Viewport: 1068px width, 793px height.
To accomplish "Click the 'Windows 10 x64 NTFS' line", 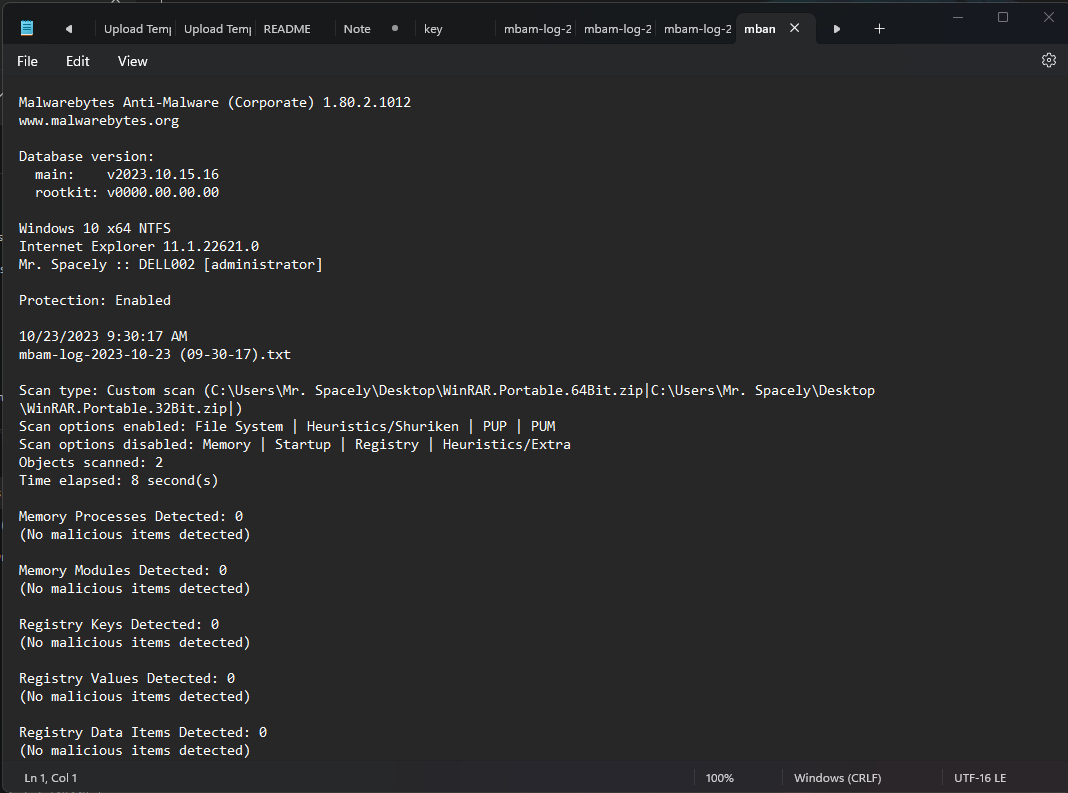I will click(x=95, y=228).
